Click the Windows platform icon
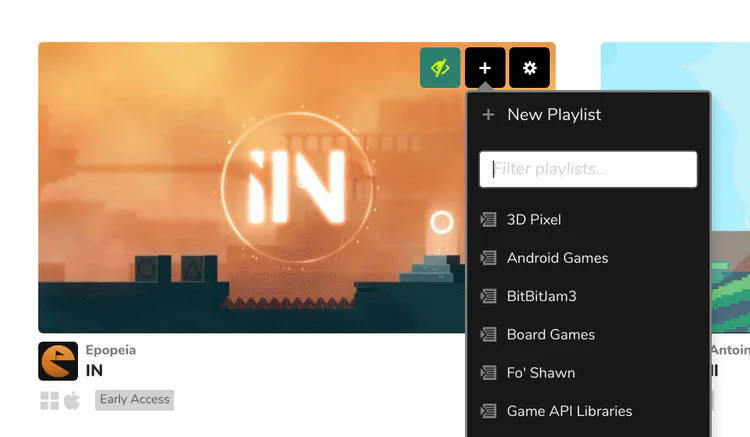Image resolution: width=750 pixels, height=437 pixels. click(49, 401)
